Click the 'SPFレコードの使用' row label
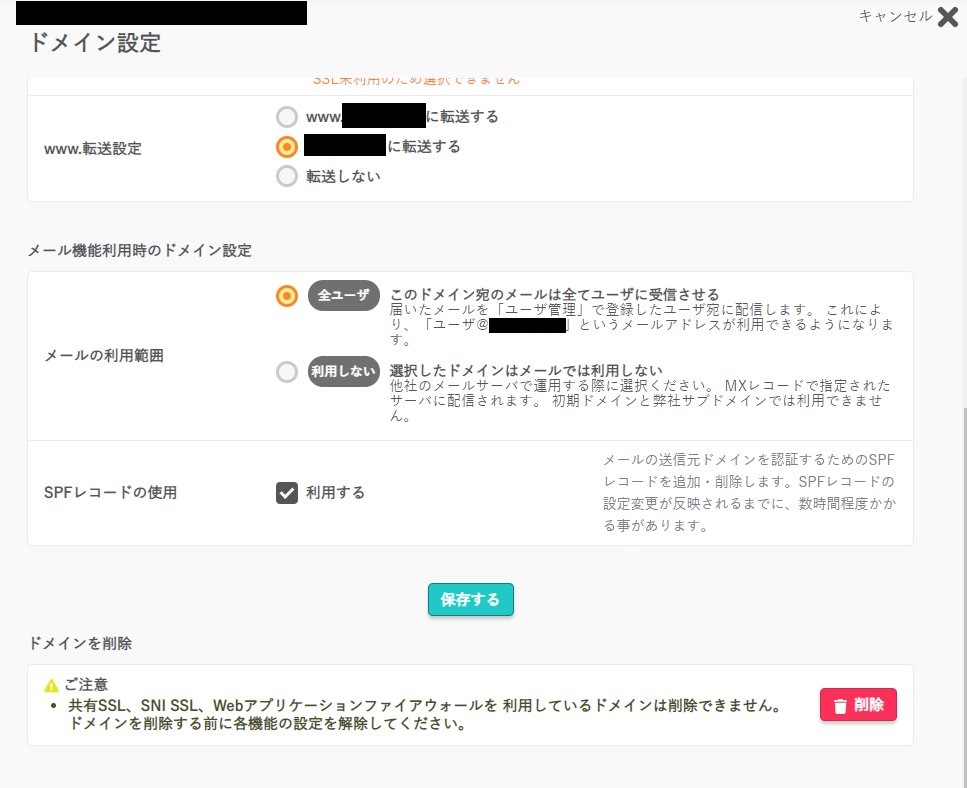The height and width of the screenshot is (788, 967). pos(110,493)
